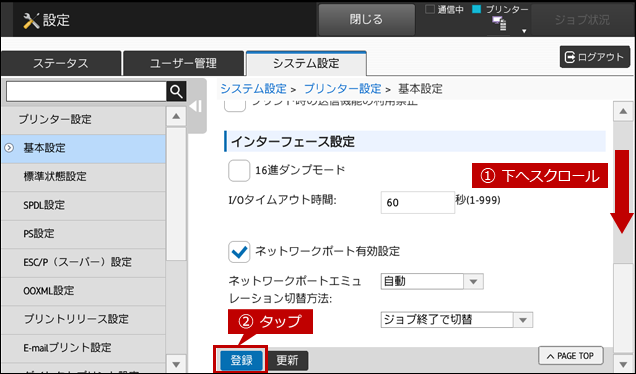Viewport: 636px width, 374px height.
Task: Toggle the partially hidden top checkbox
Action: point(235,106)
